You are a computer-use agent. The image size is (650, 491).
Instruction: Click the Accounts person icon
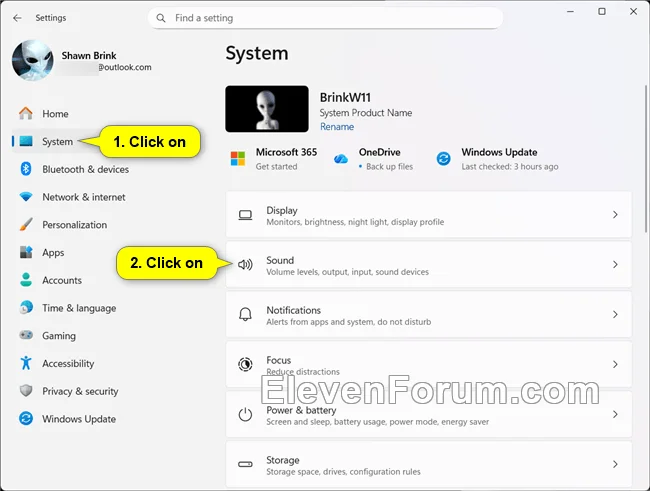click(x=26, y=280)
